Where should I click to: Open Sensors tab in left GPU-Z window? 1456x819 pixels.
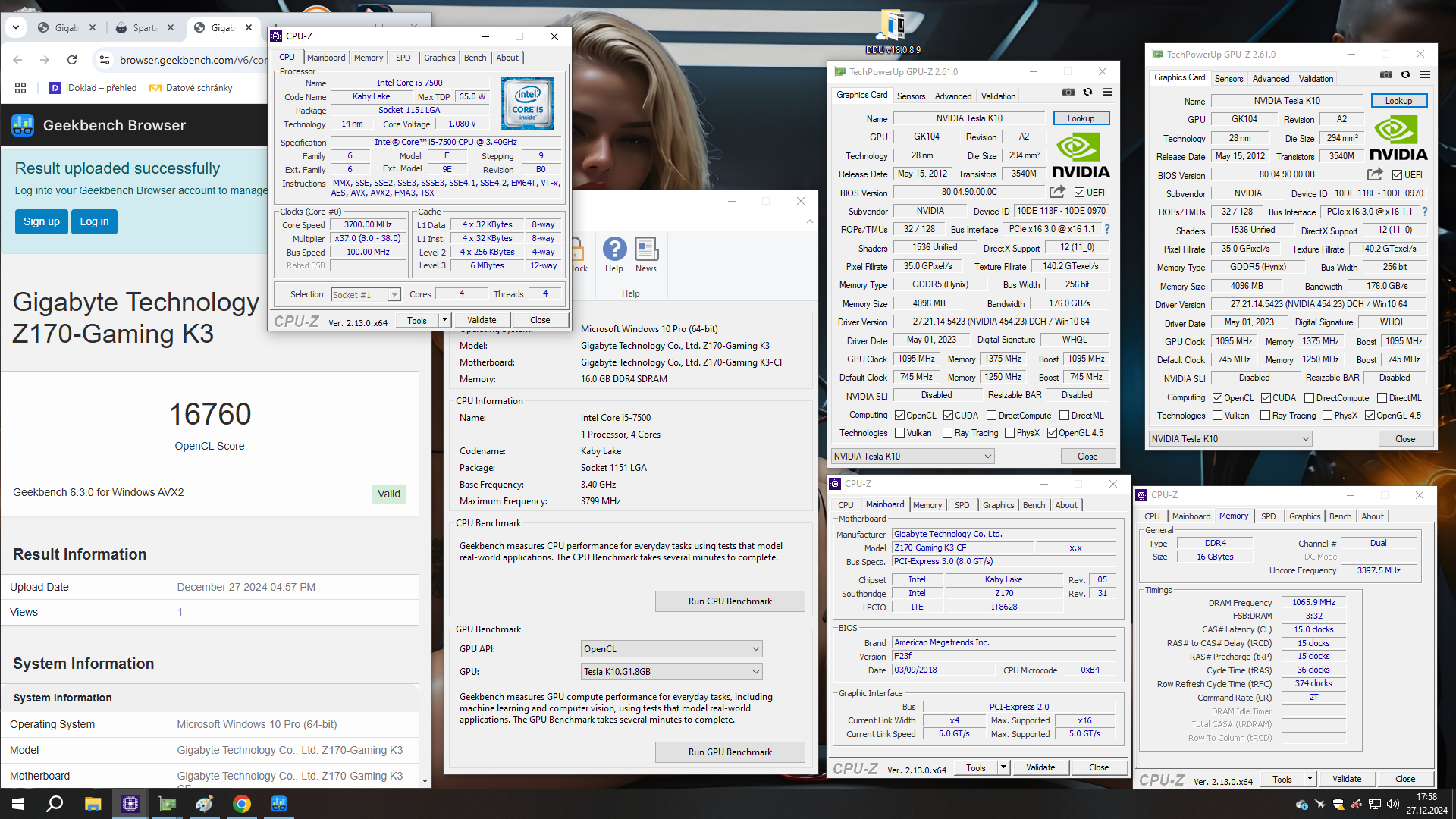(x=911, y=96)
